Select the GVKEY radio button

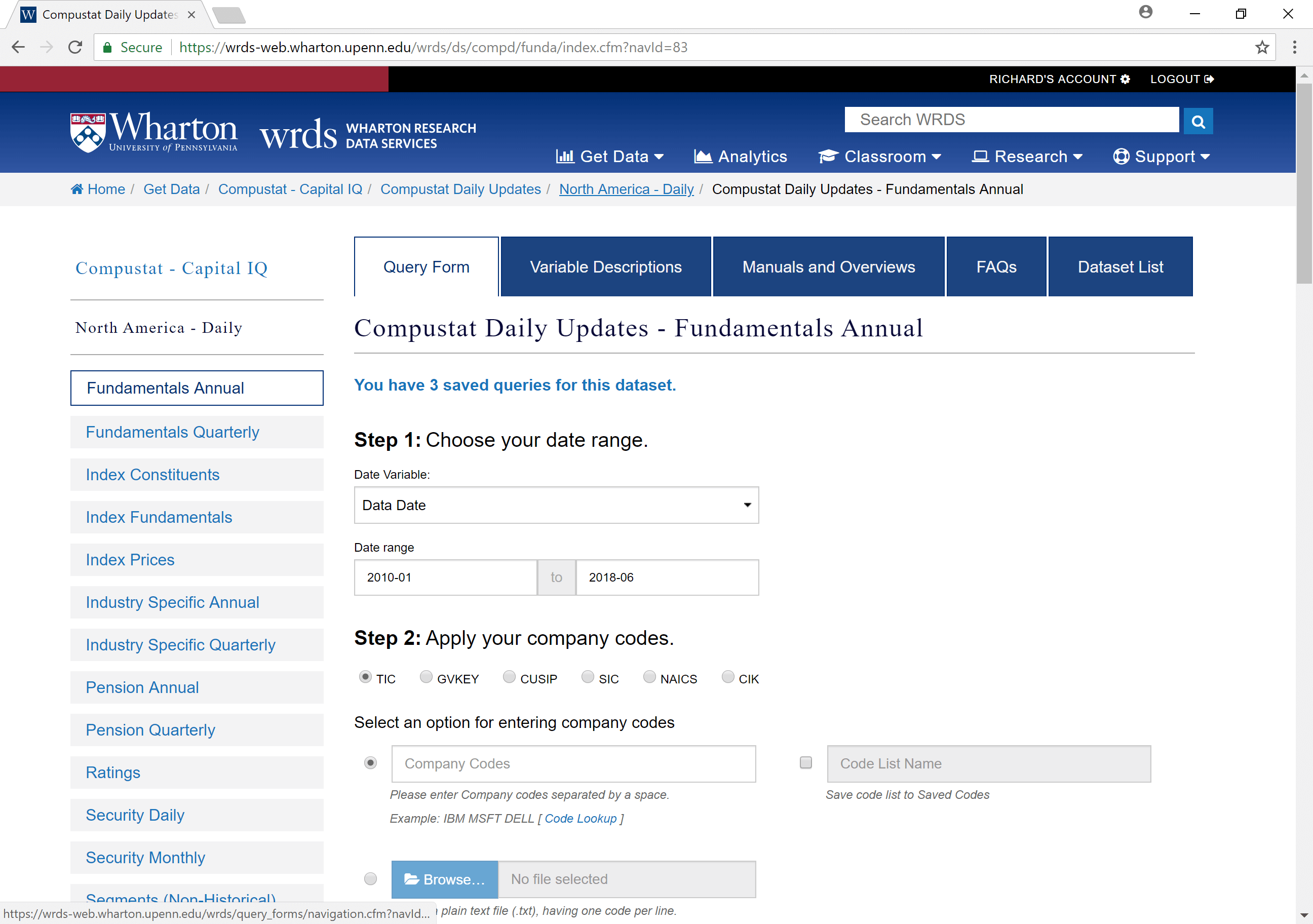click(x=426, y=677)
